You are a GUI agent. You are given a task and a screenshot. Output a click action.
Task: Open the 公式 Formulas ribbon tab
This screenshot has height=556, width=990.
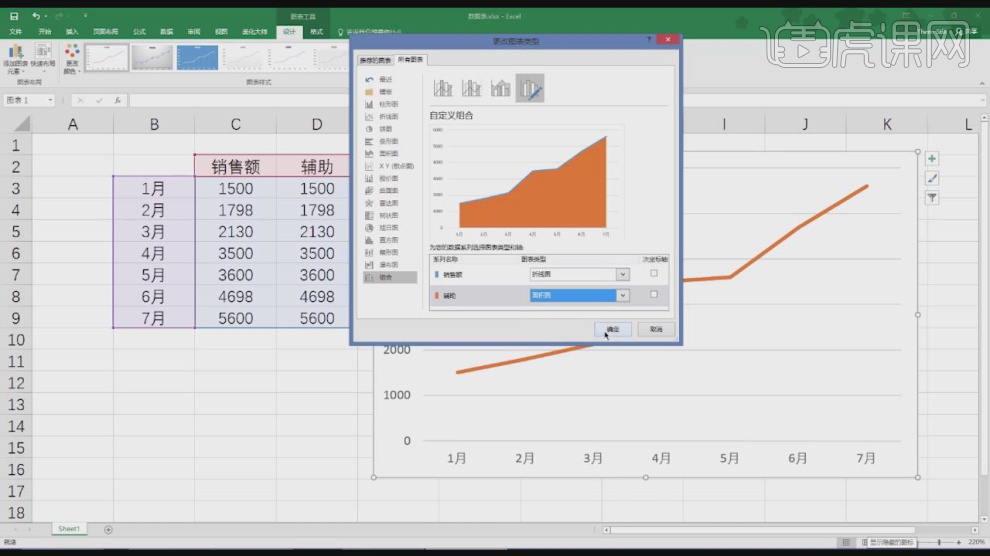click(x=139, y=32)
